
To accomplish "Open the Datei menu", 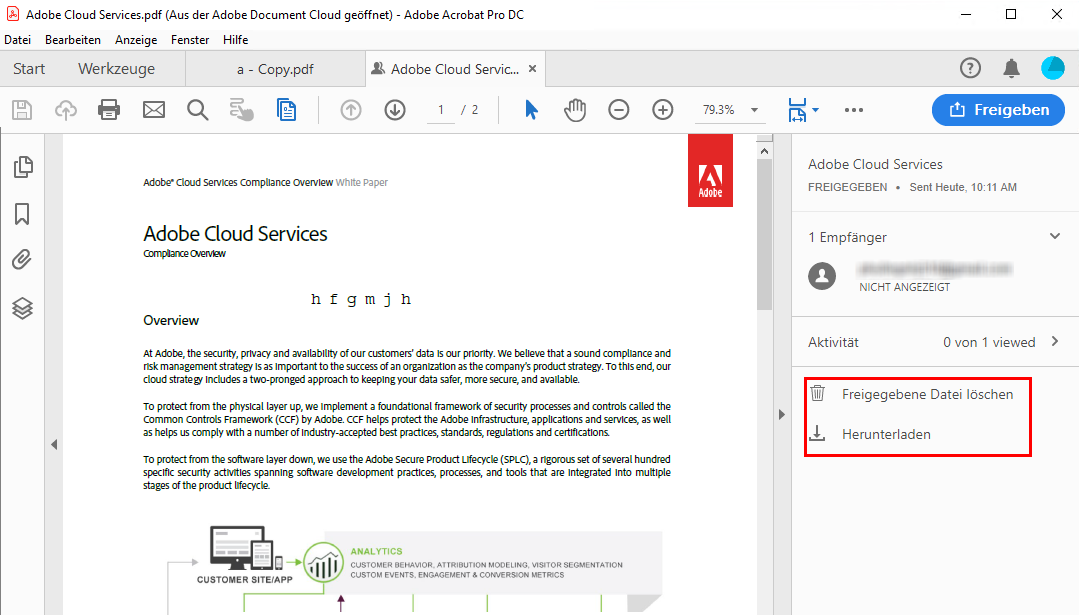I will 17,40.
